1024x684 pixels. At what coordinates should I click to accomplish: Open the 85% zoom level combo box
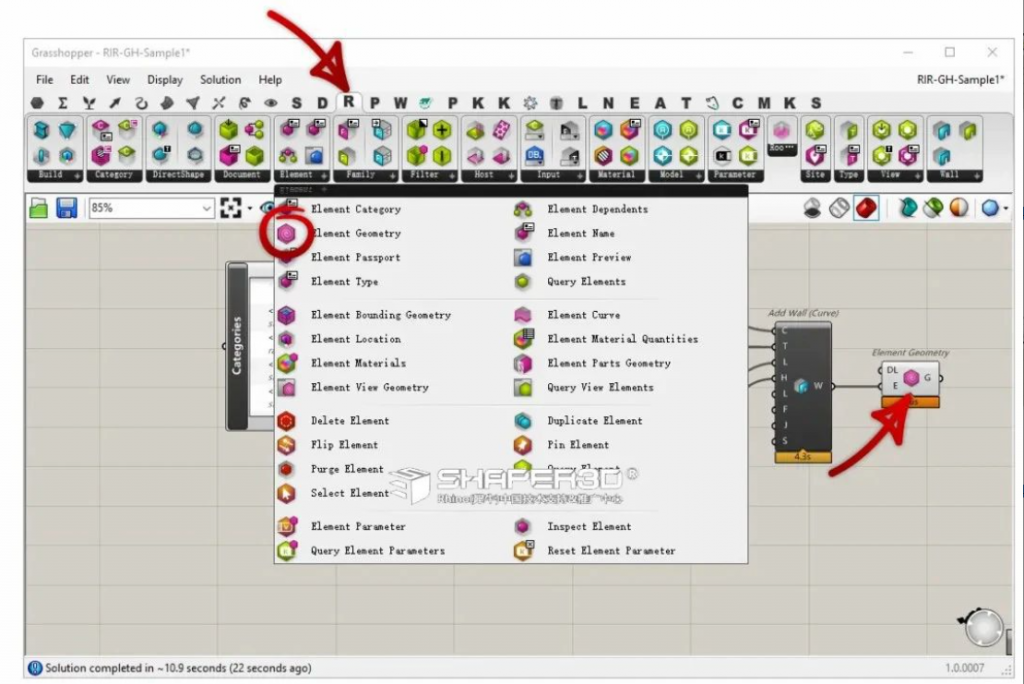click(x=151, y=208)
